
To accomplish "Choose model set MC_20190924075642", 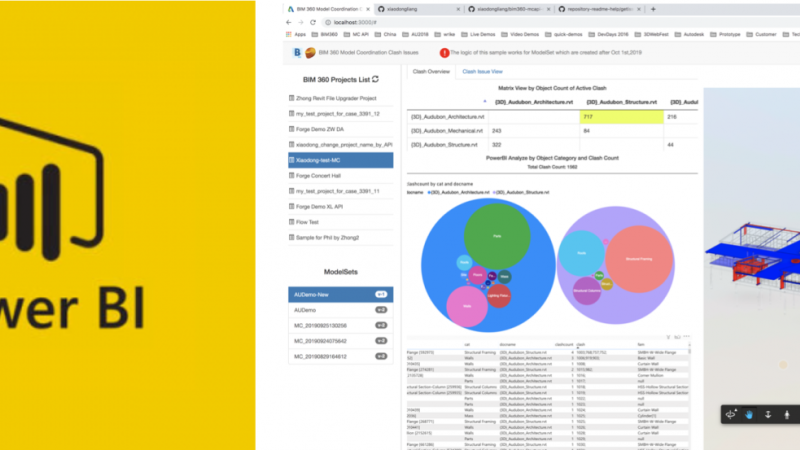I will (x=341, y=341).
